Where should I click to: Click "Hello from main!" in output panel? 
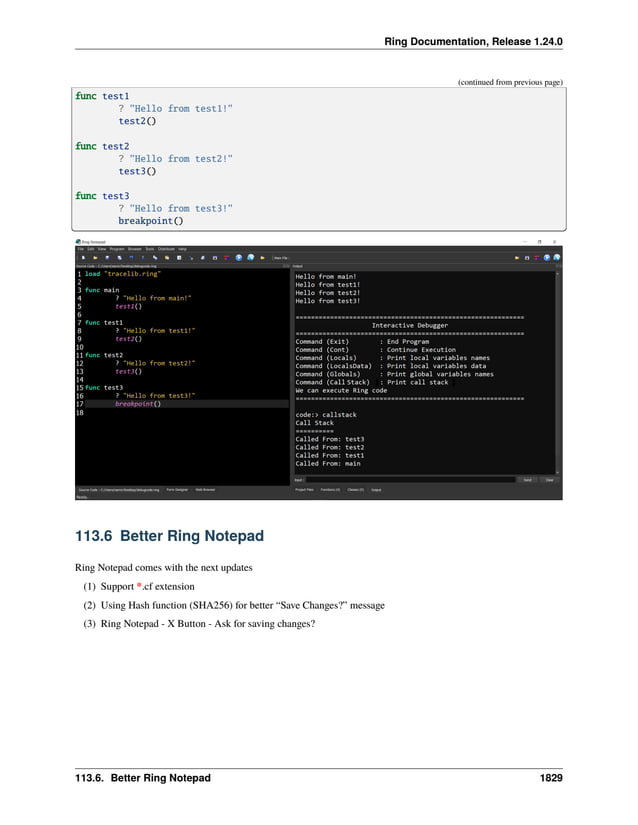(x=326, y=276)
